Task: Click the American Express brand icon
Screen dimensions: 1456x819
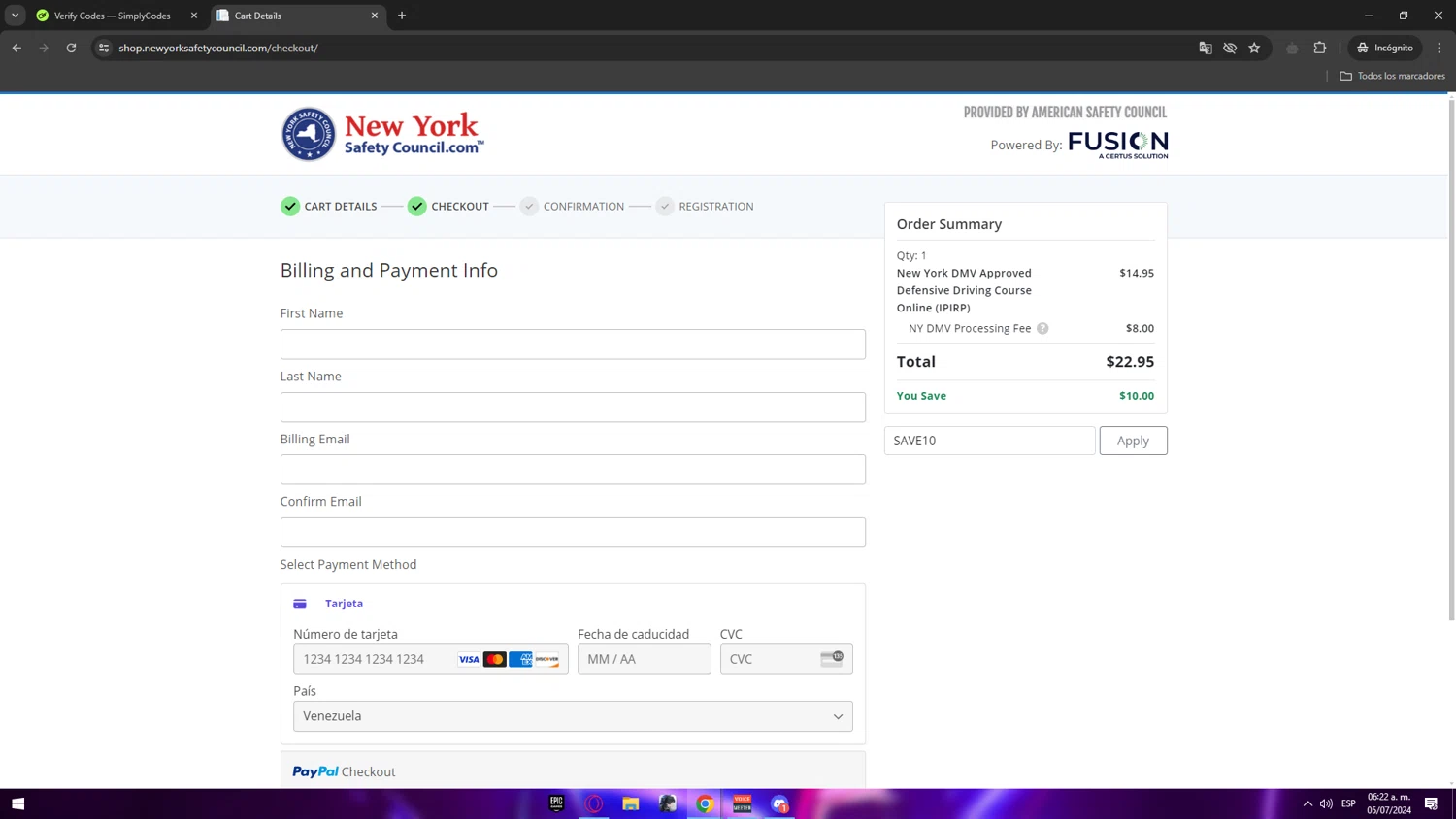Action: coord(521,660)
